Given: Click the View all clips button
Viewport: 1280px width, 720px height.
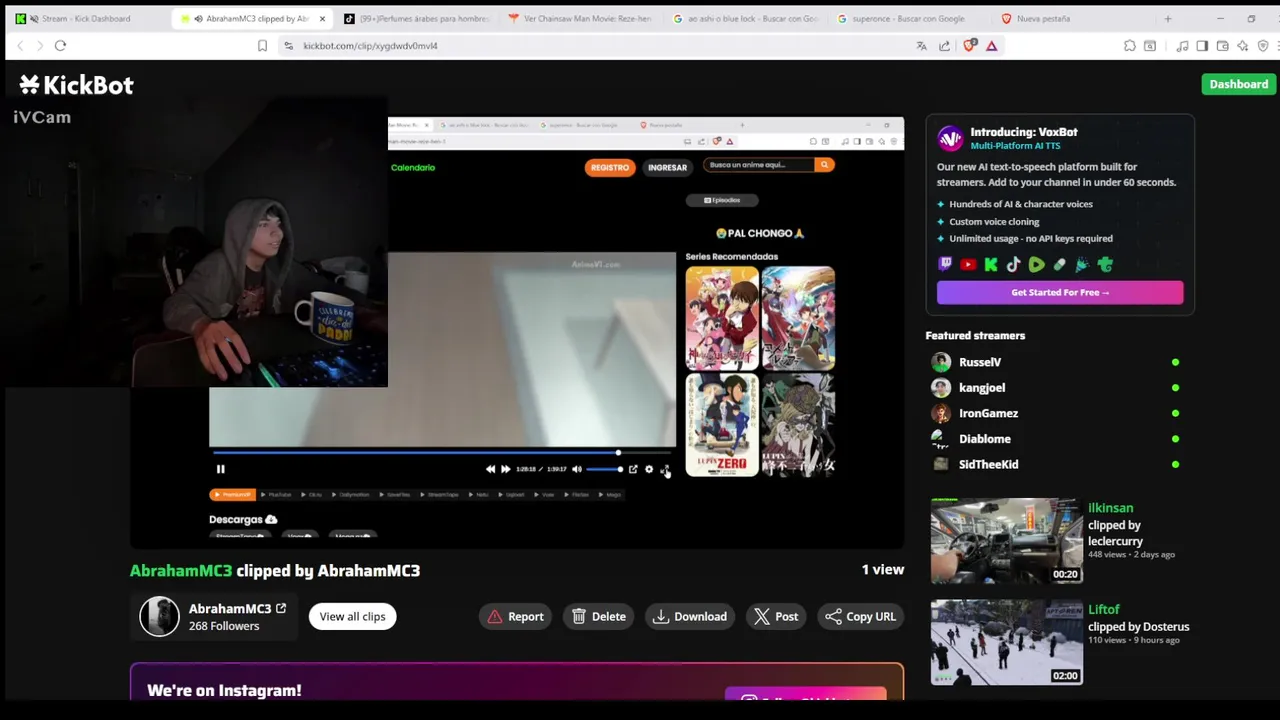Looking at the screenshot, I should (x=352, y=616).
